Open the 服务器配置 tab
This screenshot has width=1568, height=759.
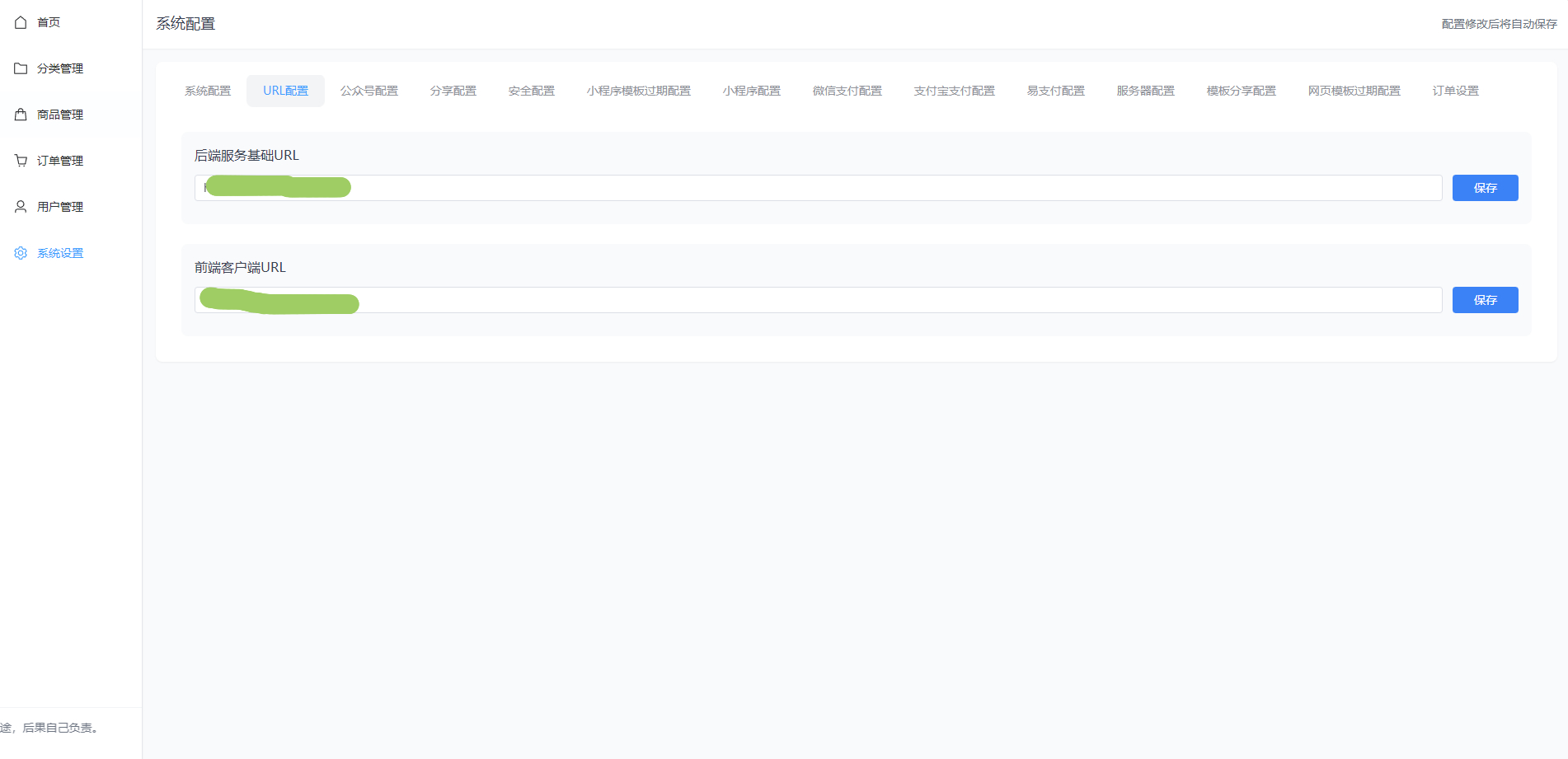(1146, 91)
